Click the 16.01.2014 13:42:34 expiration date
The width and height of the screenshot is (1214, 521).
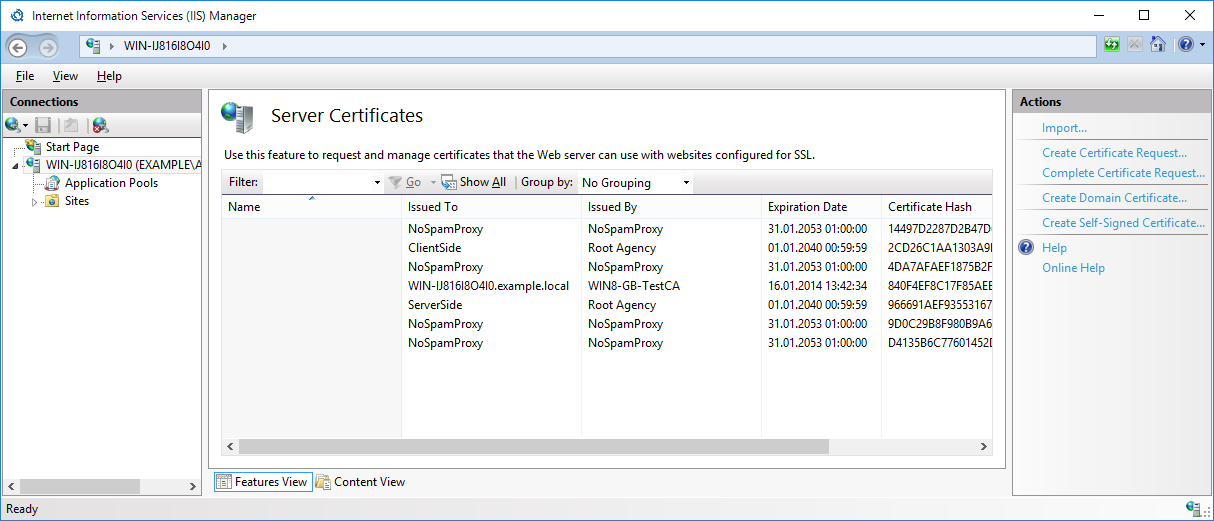tap(817, 286)
